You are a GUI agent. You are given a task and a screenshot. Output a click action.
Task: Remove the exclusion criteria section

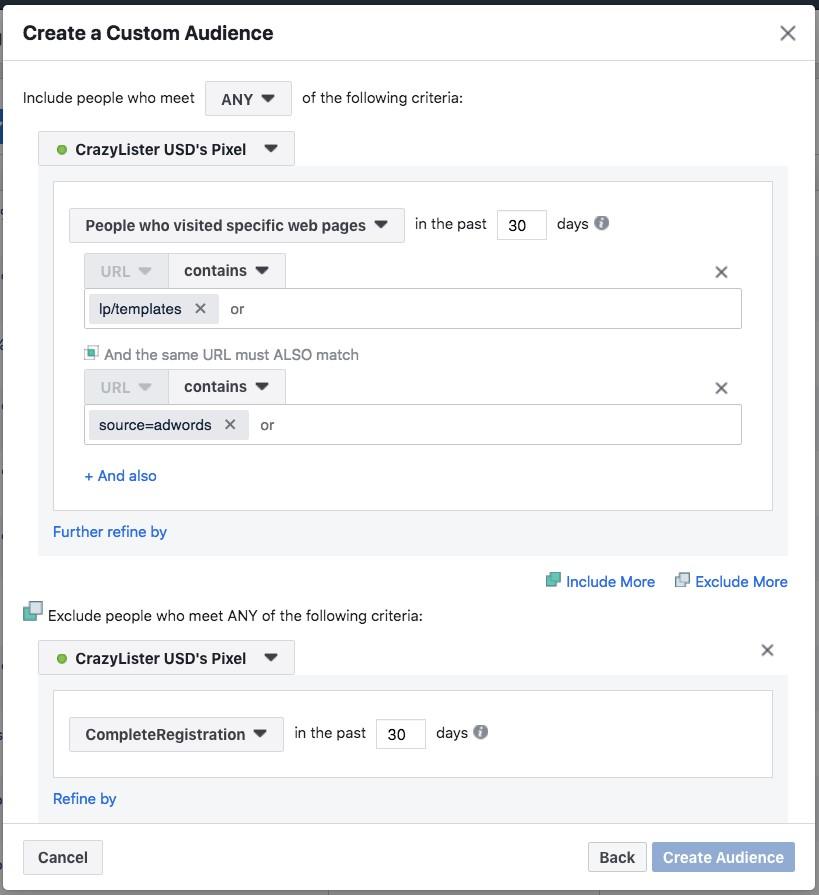(x=767, y=650)
